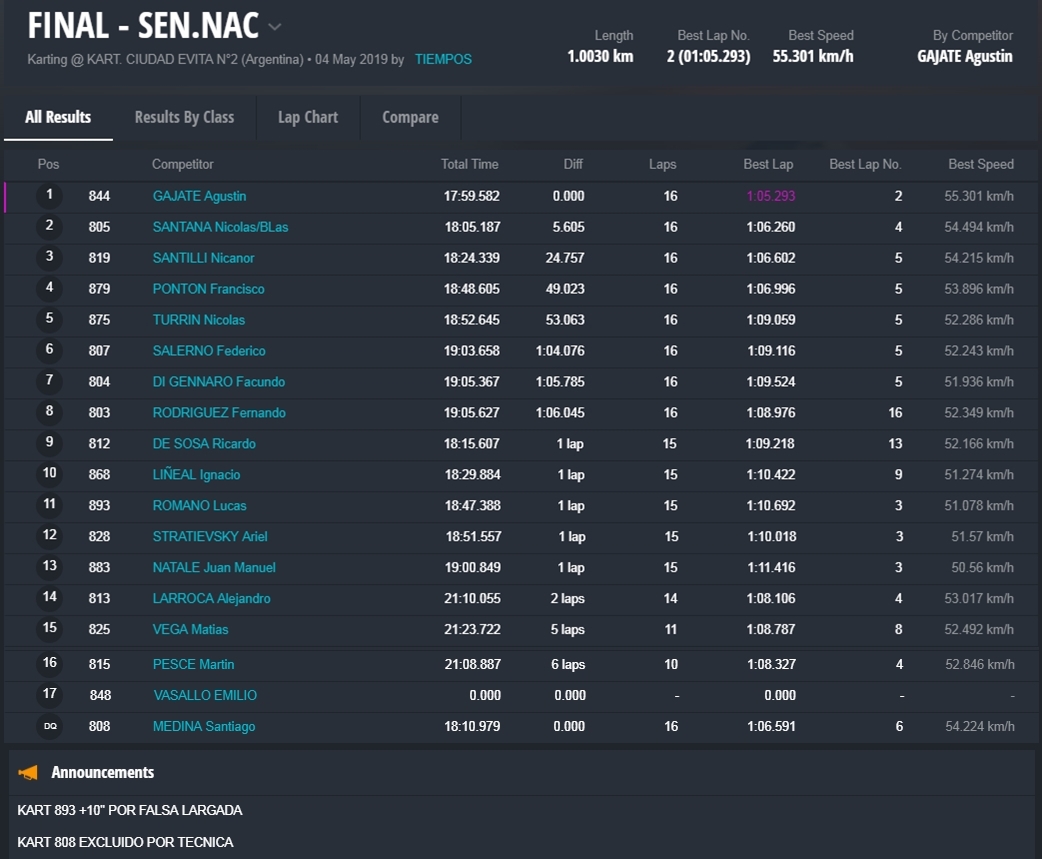Click PONTON Francisco's name

[x=208, y=289]
